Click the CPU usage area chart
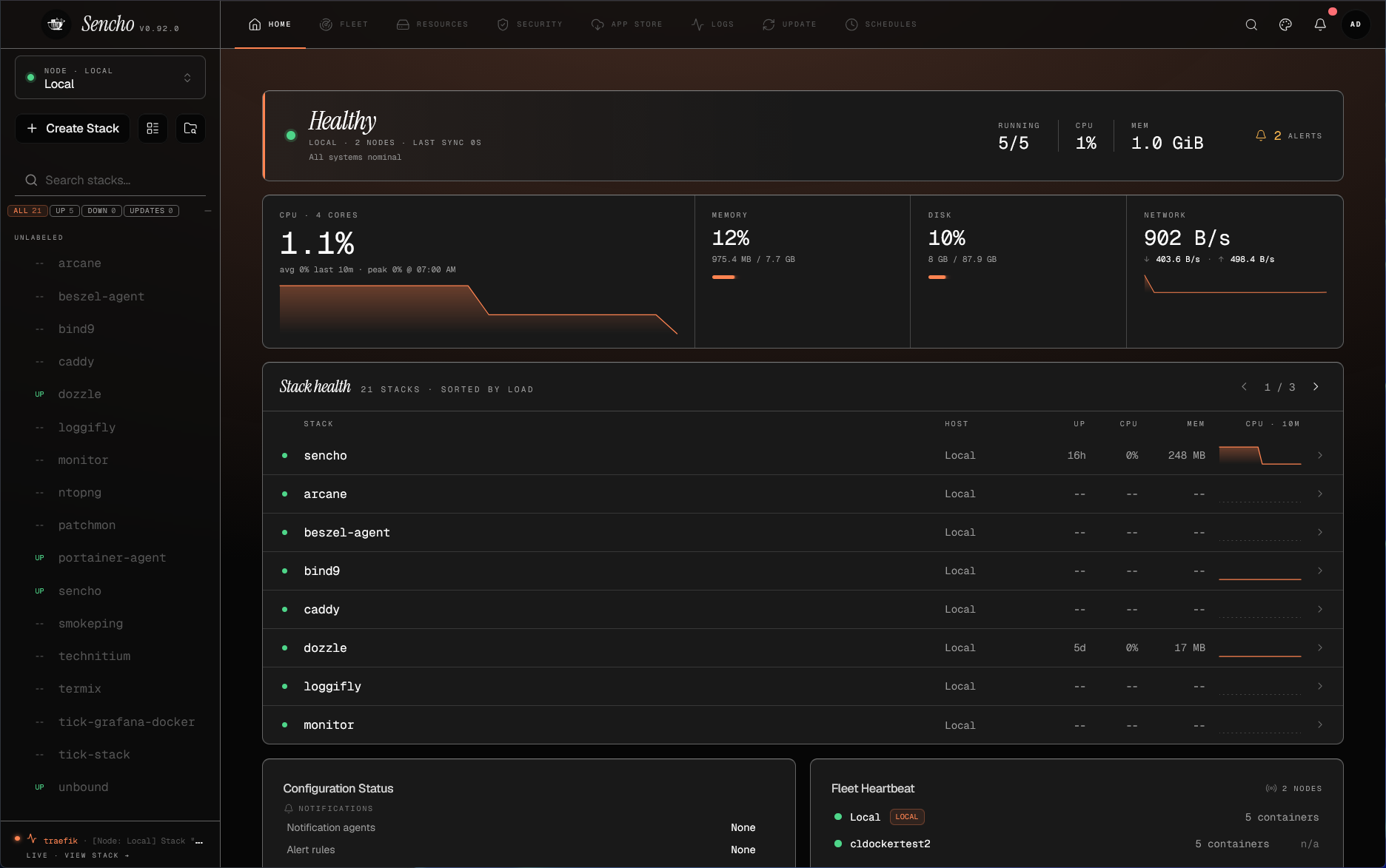 478,309
